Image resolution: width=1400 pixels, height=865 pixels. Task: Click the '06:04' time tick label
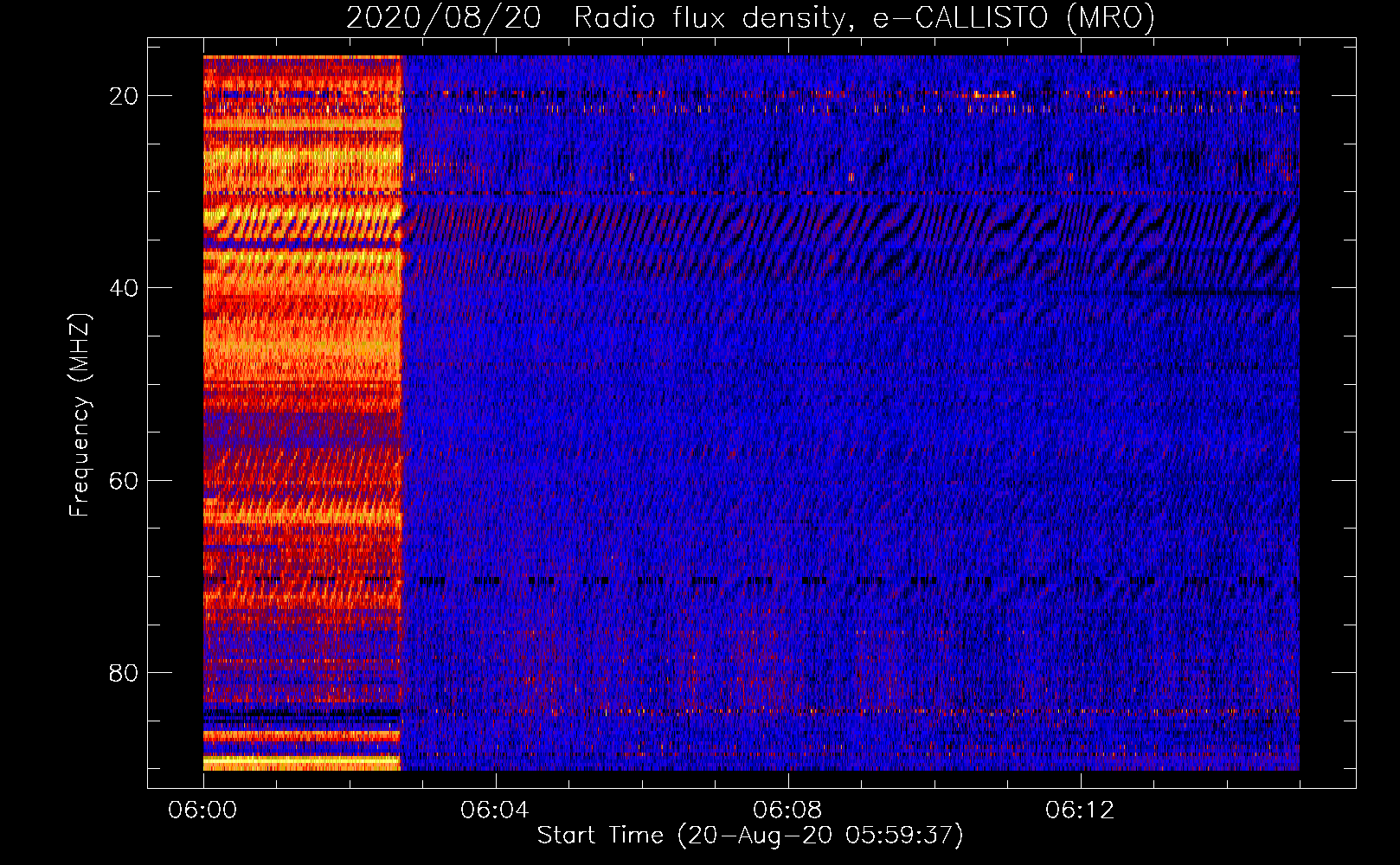click(495, 811)
